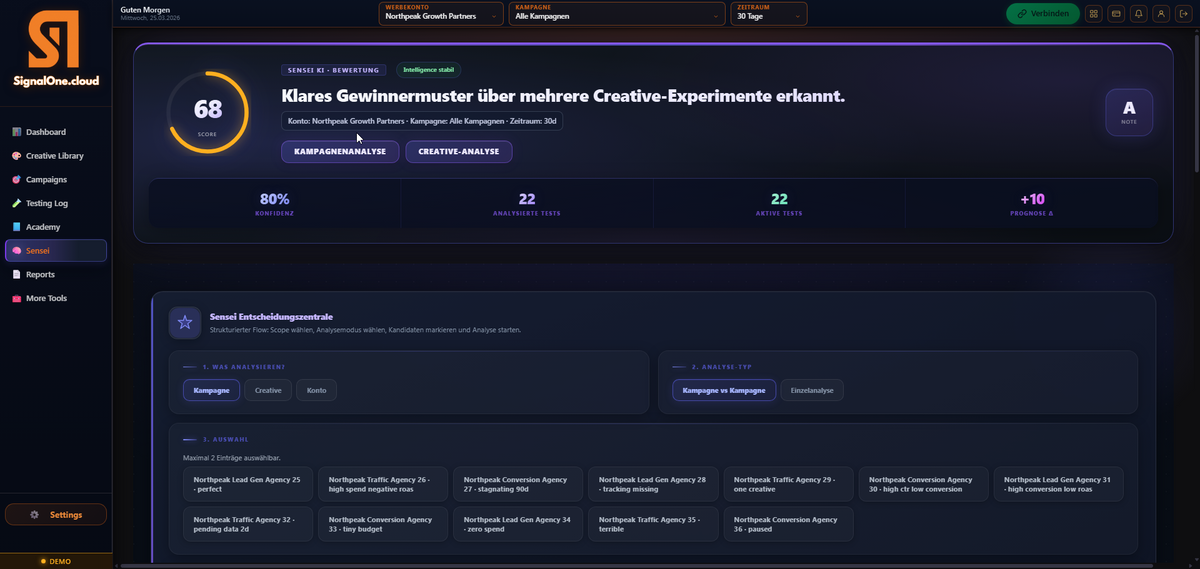Choose Kampagne vs Kampagne analysis type
This screenshot has width=1200, height=569.
725,390
